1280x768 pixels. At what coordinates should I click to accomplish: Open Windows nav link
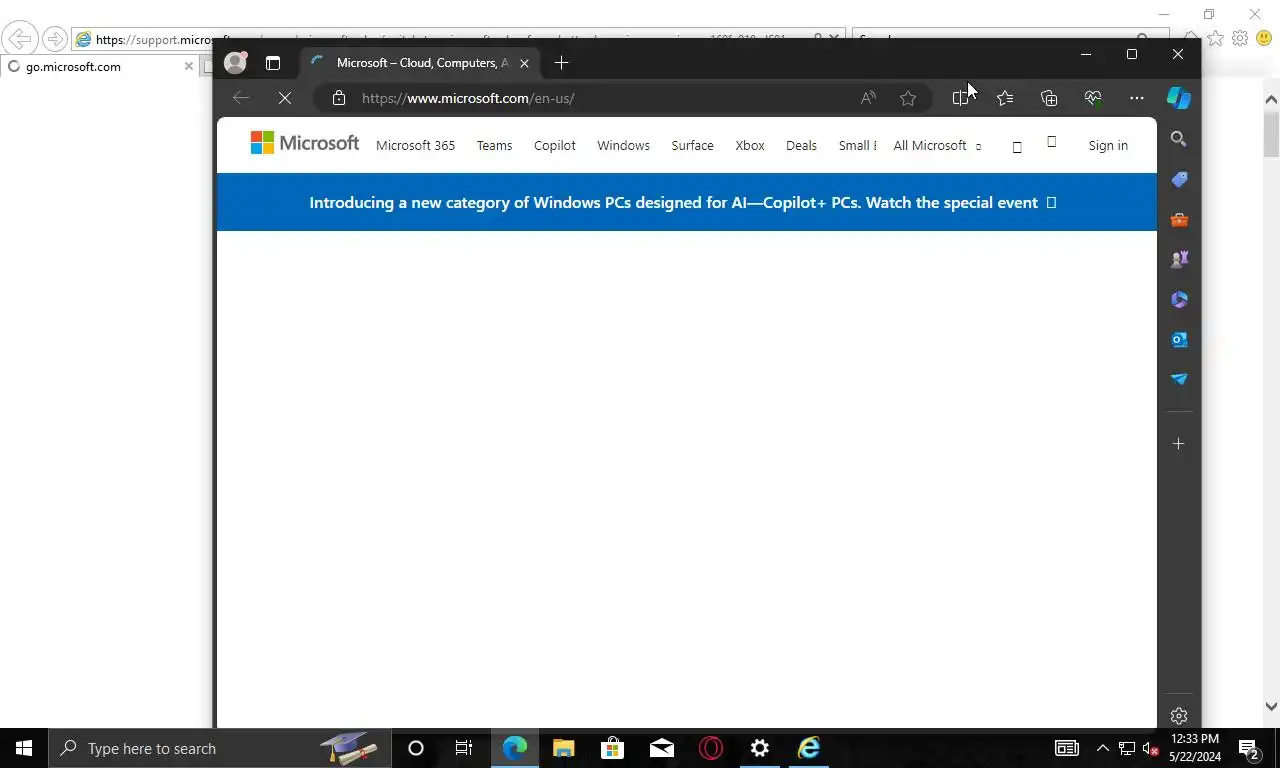point(623,145)
